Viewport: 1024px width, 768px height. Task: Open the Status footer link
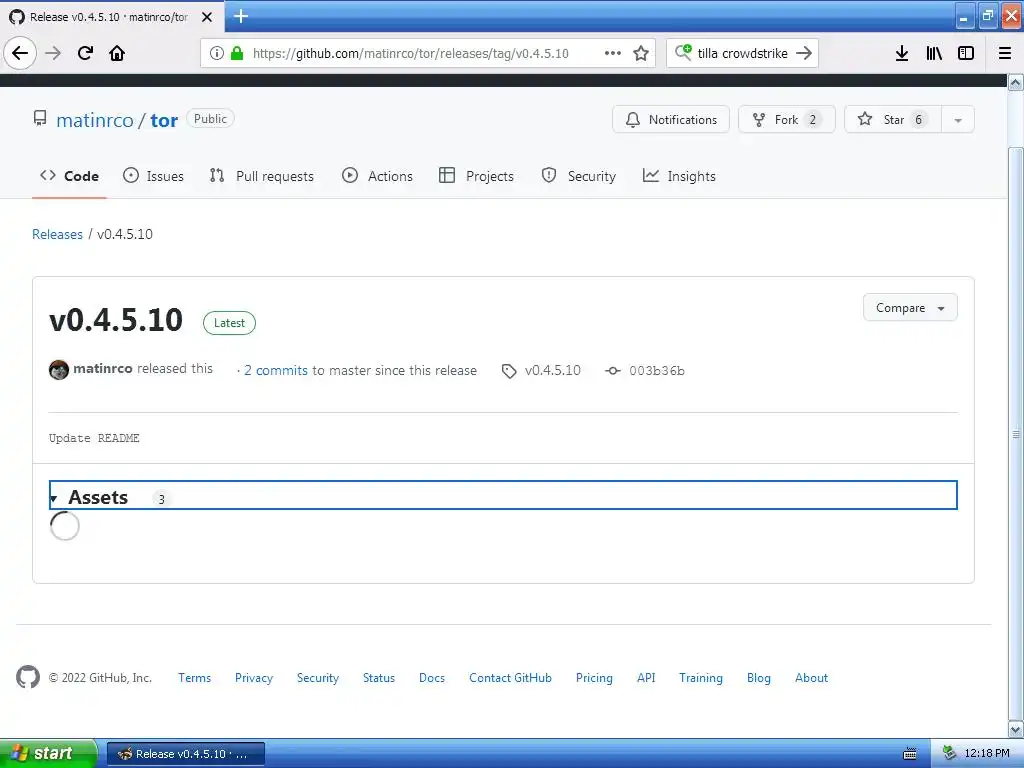379,678
